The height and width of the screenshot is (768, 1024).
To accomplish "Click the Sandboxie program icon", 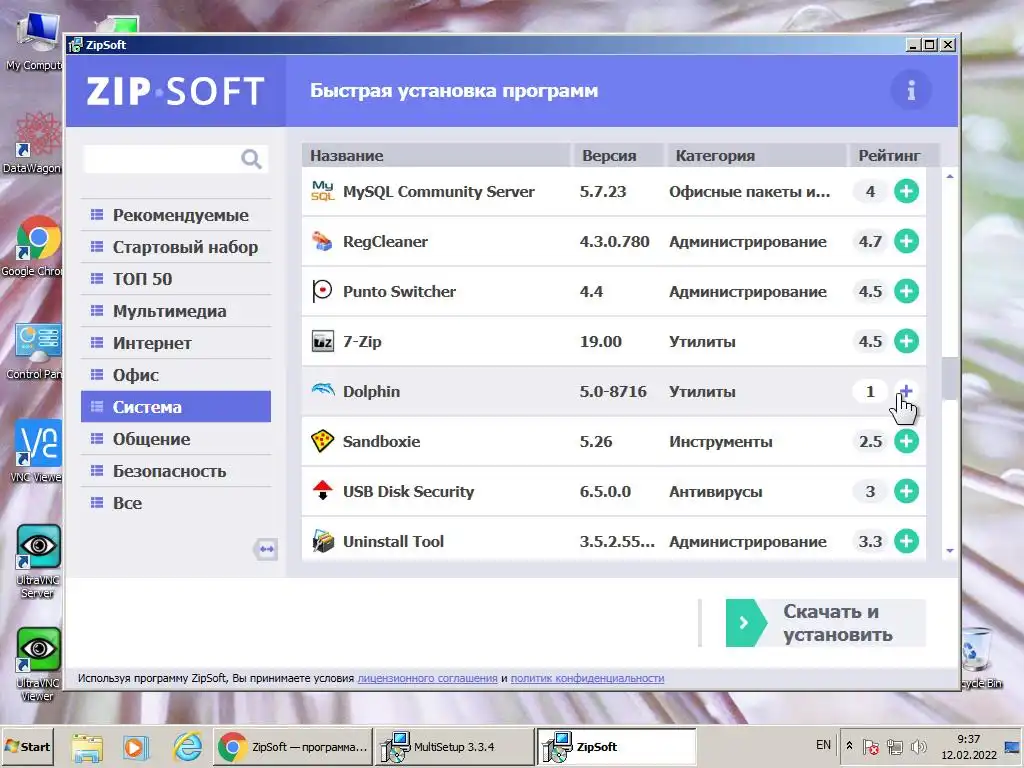I will click(x=323, y=441).
